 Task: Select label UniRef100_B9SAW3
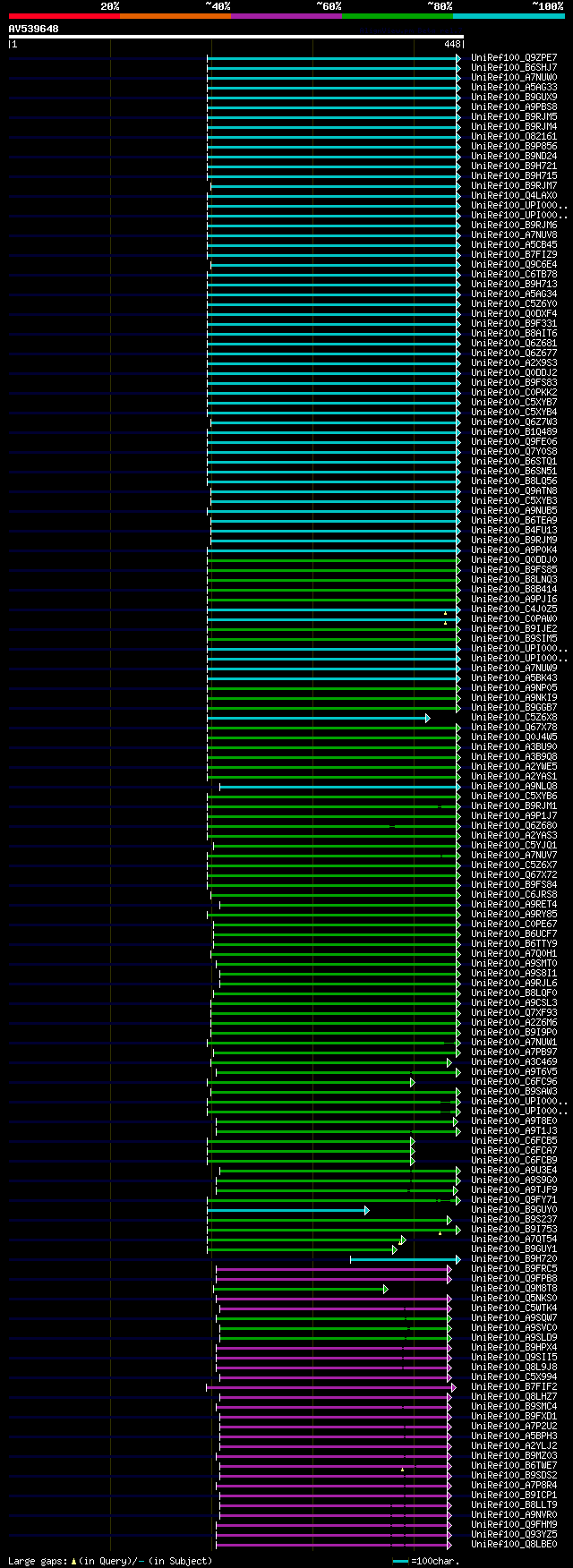point(514,1091)
